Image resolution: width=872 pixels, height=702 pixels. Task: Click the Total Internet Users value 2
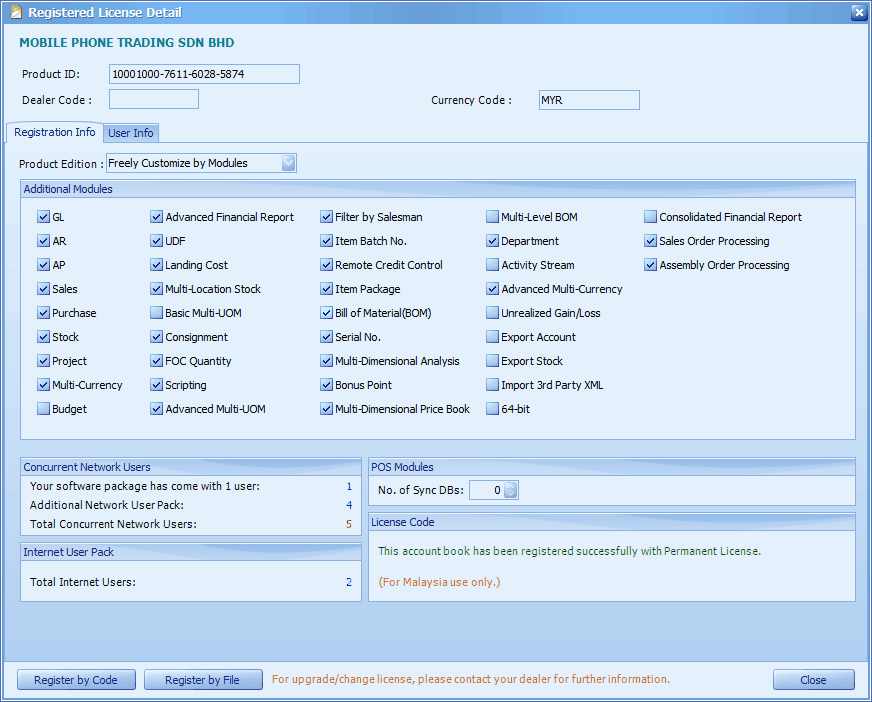pos(349,582)
